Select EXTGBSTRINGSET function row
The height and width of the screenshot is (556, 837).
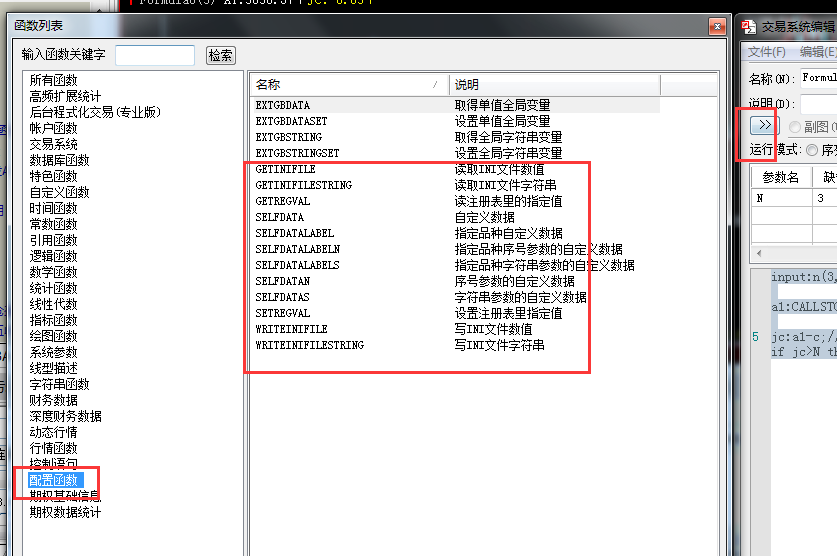tap(455, 153)
